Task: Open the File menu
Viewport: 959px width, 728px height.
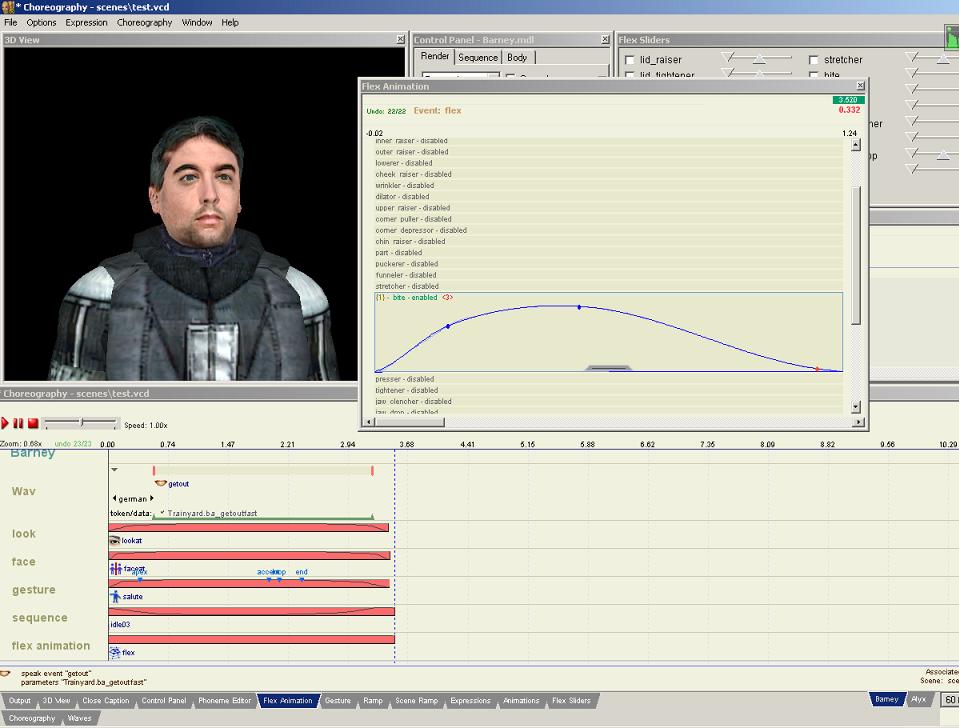Action: click(10, 23)
